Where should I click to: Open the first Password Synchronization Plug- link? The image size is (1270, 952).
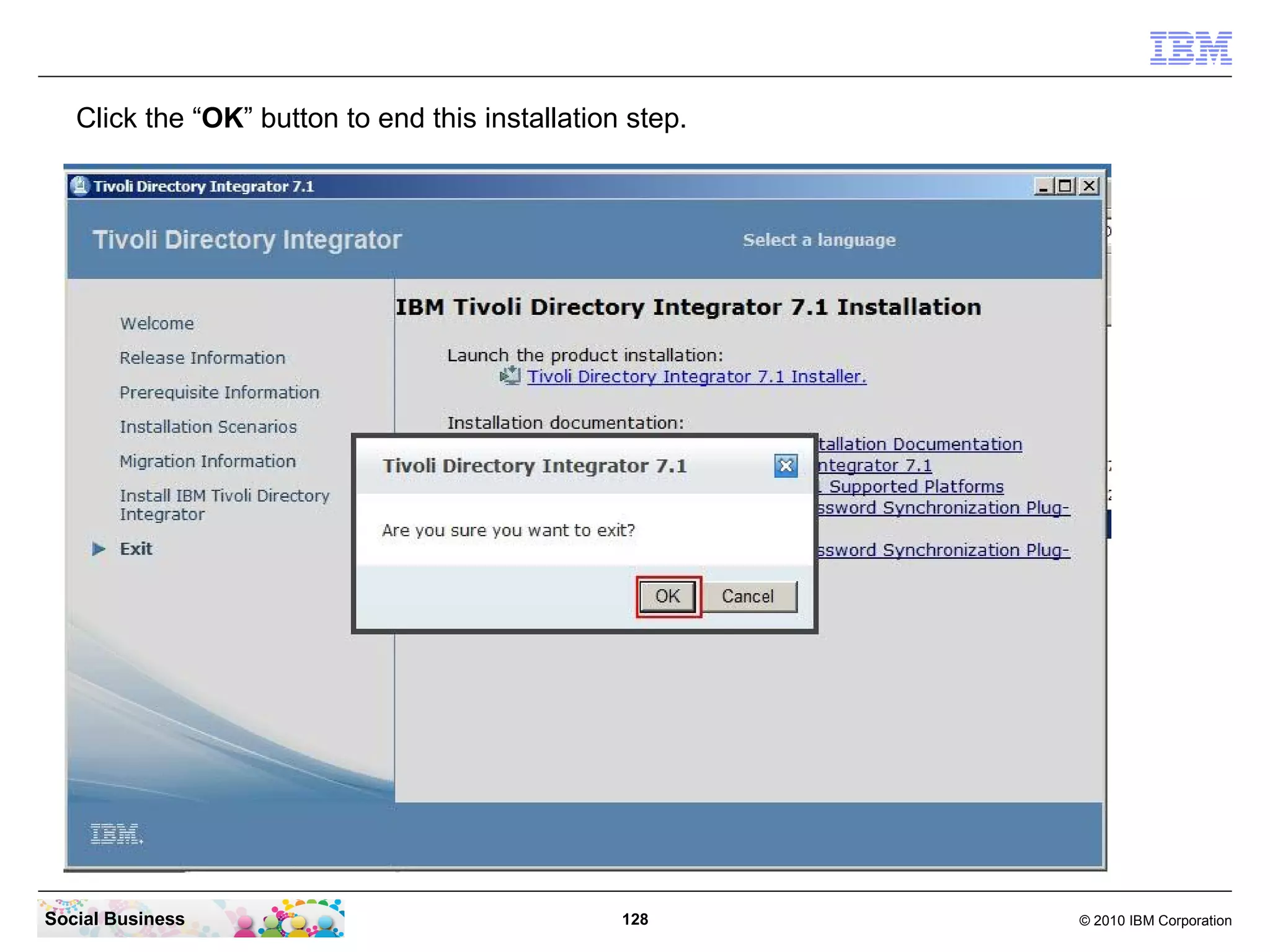(x=943, y=508)
